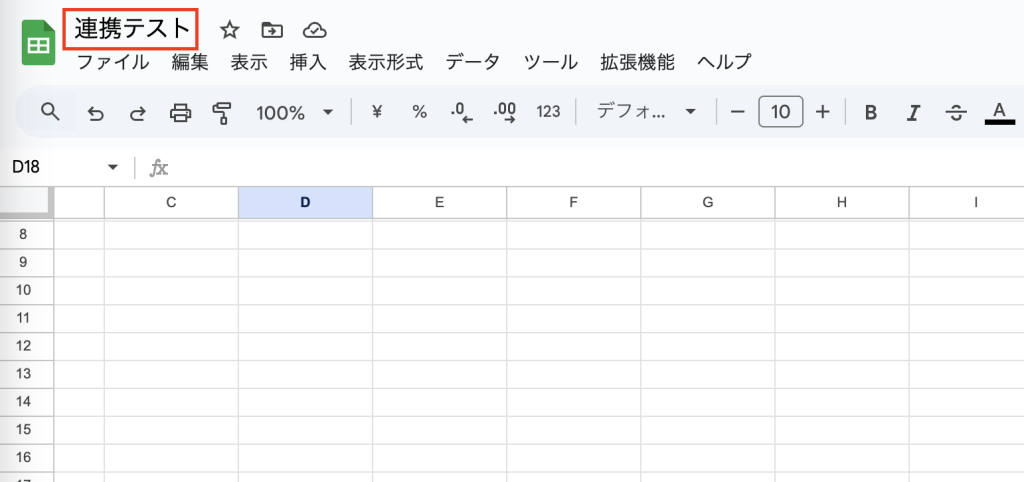Click the move to folder icon
The image size is (1024, 482).
[x=271, y=30]
